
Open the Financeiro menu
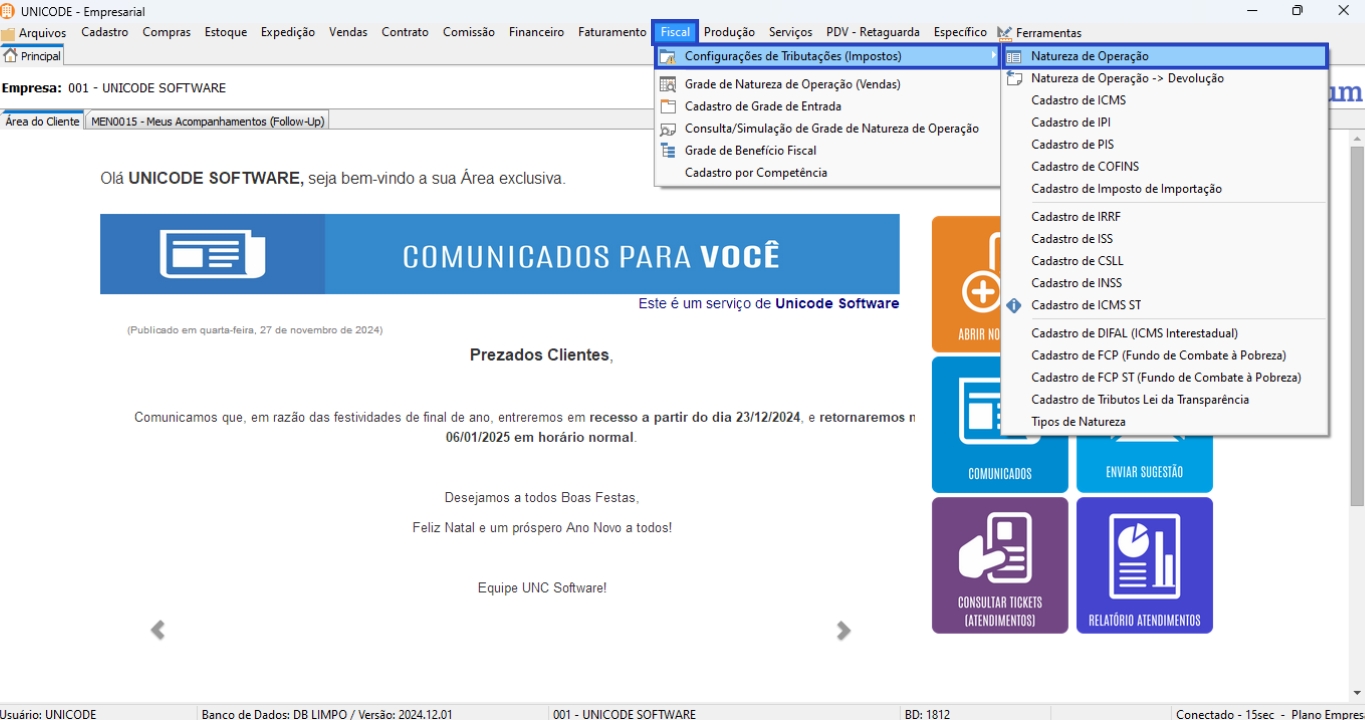tap(536, 32)
